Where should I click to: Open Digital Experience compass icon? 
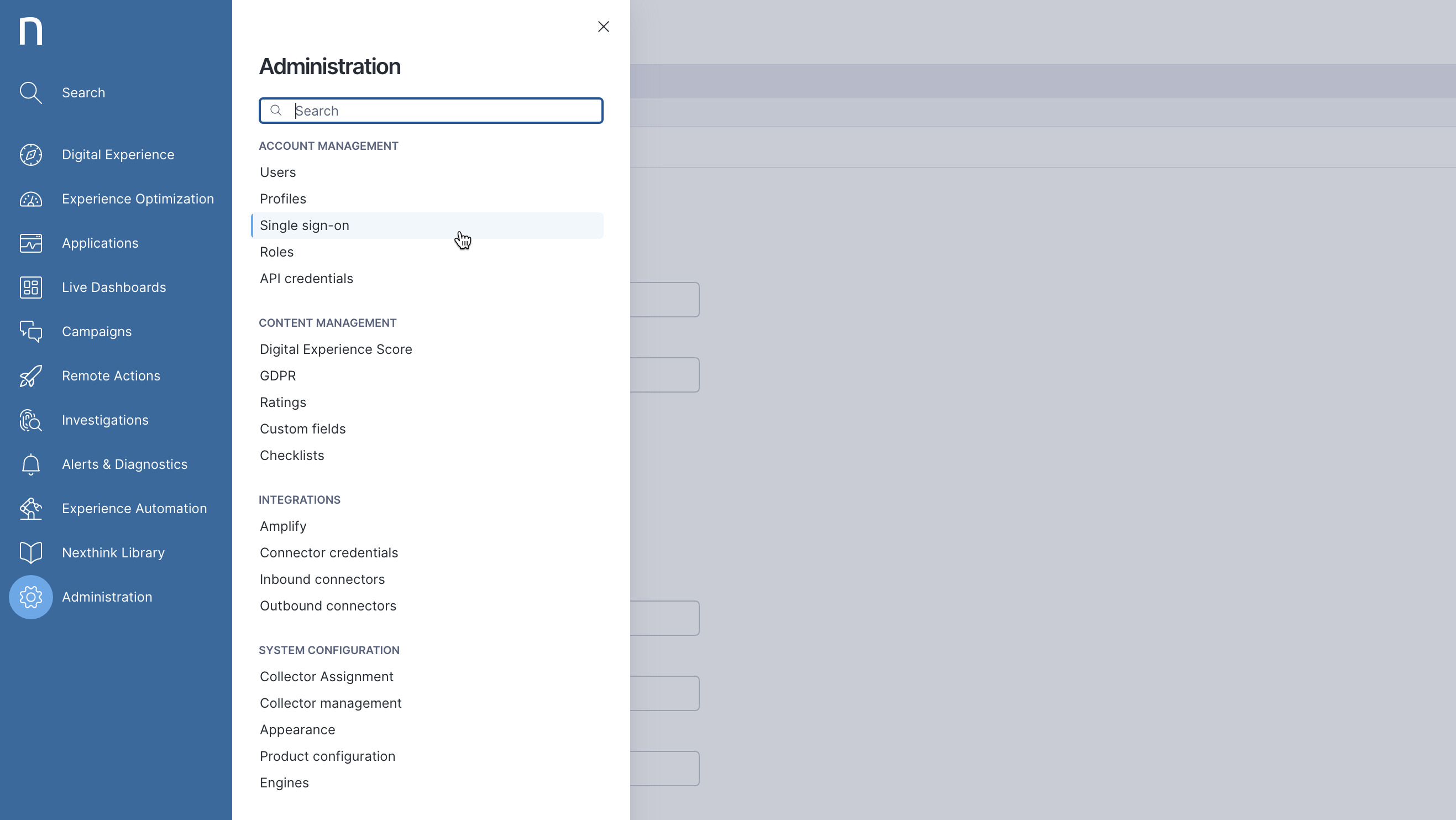coord(30,155)
